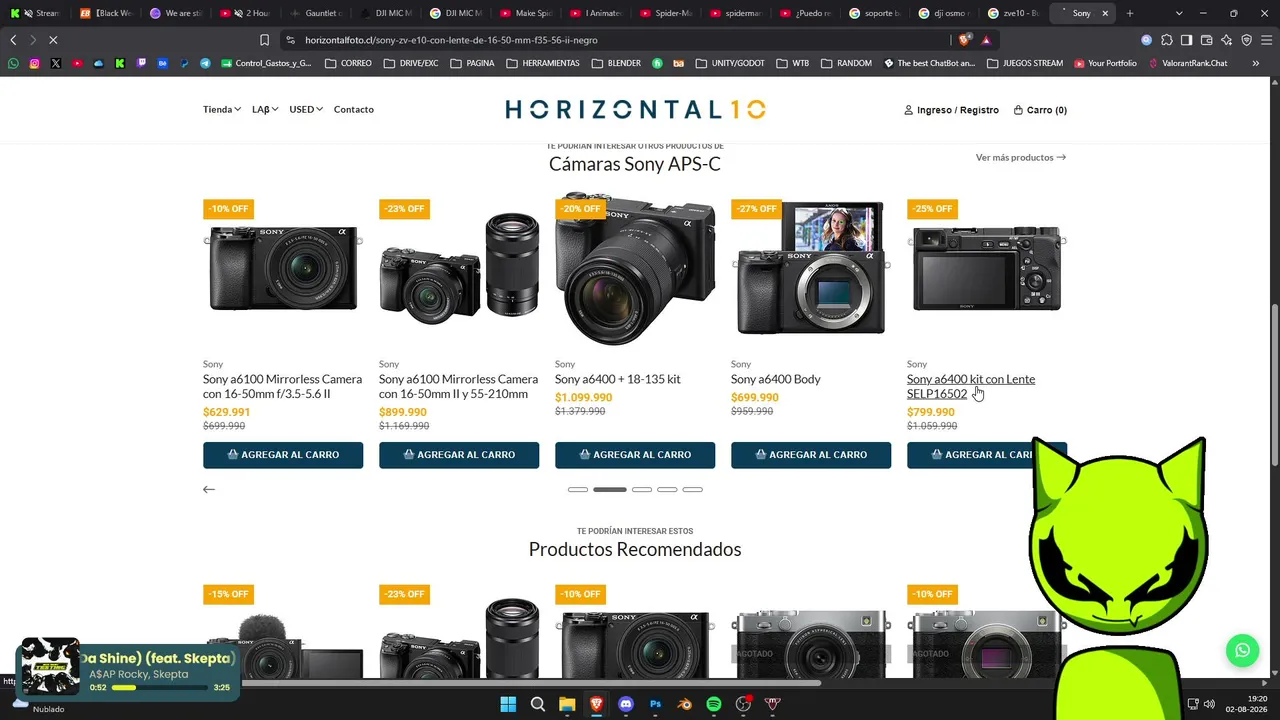
Task: Open Ingreso / Registro account link
Action: click(951, 110)
